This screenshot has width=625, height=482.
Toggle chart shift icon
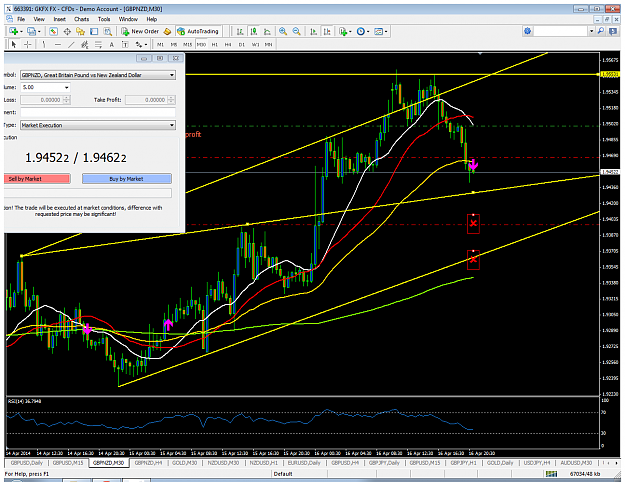[327, 31]
